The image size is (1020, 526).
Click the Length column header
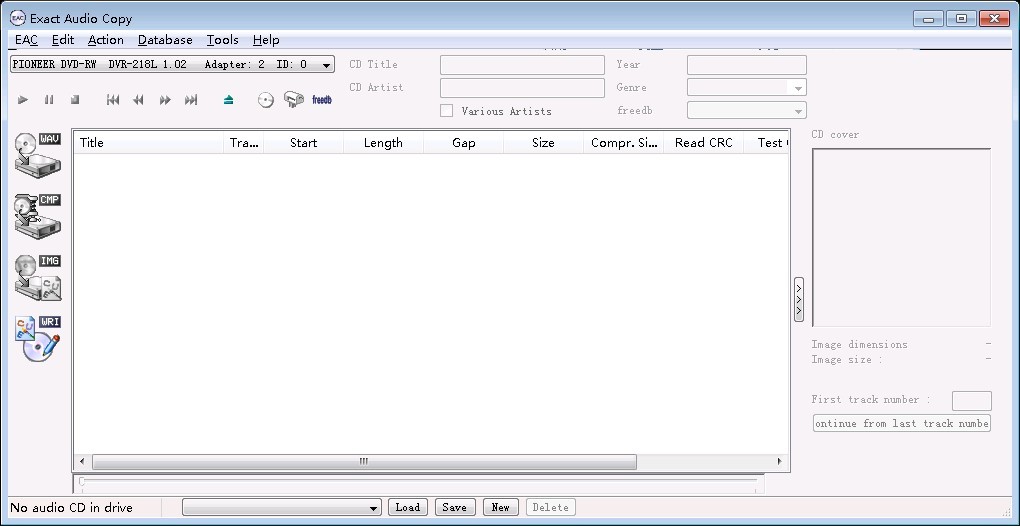[383, 143]
